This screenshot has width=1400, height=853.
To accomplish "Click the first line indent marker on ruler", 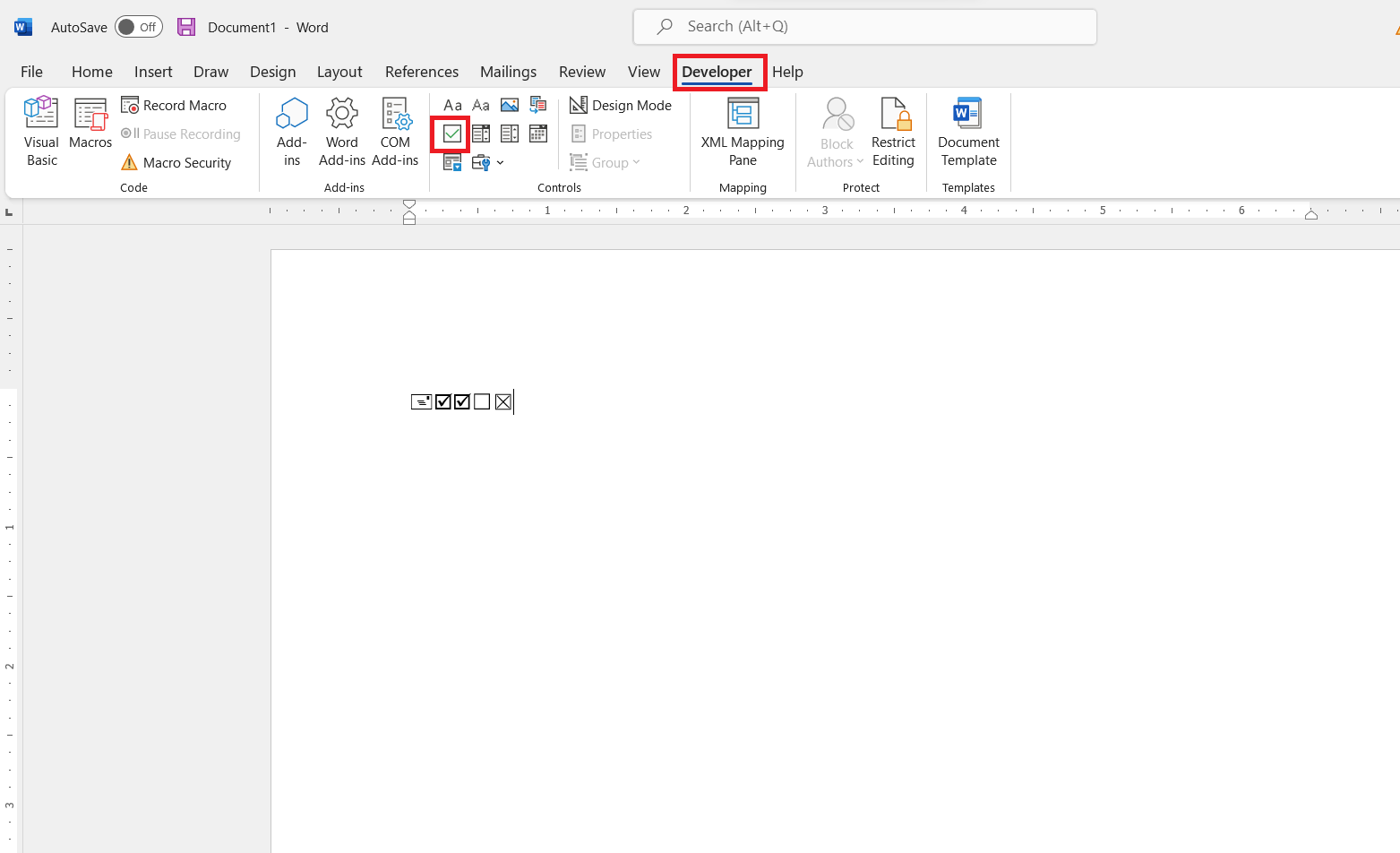I will [x=409, y=204].
